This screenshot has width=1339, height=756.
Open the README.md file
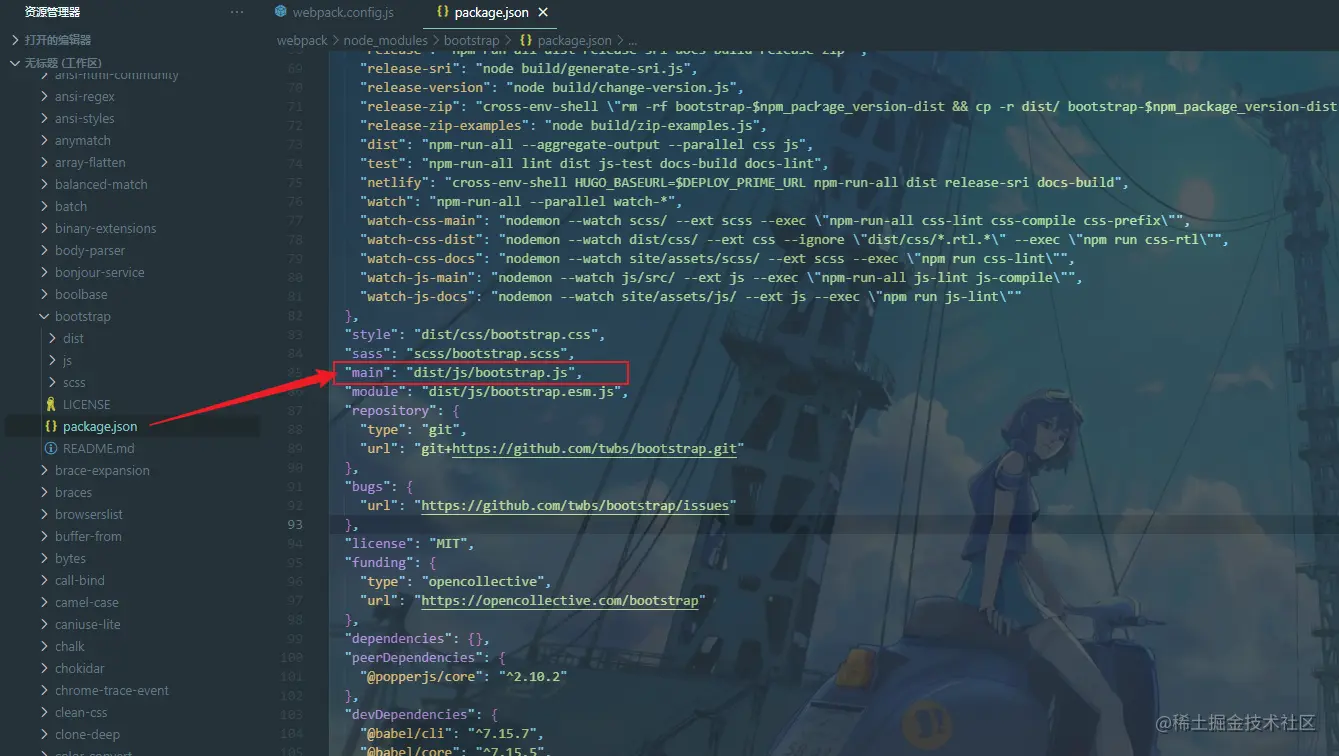[x=98, y=449]
